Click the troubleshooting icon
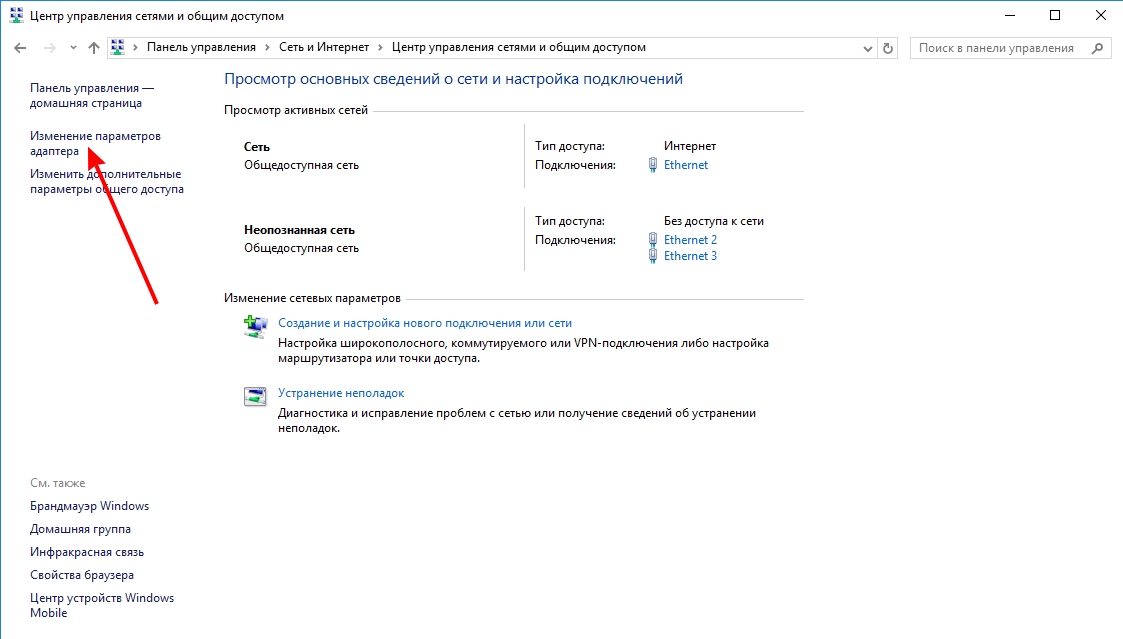The height and width of the screenshot is (639, 1123). [256, 396]
